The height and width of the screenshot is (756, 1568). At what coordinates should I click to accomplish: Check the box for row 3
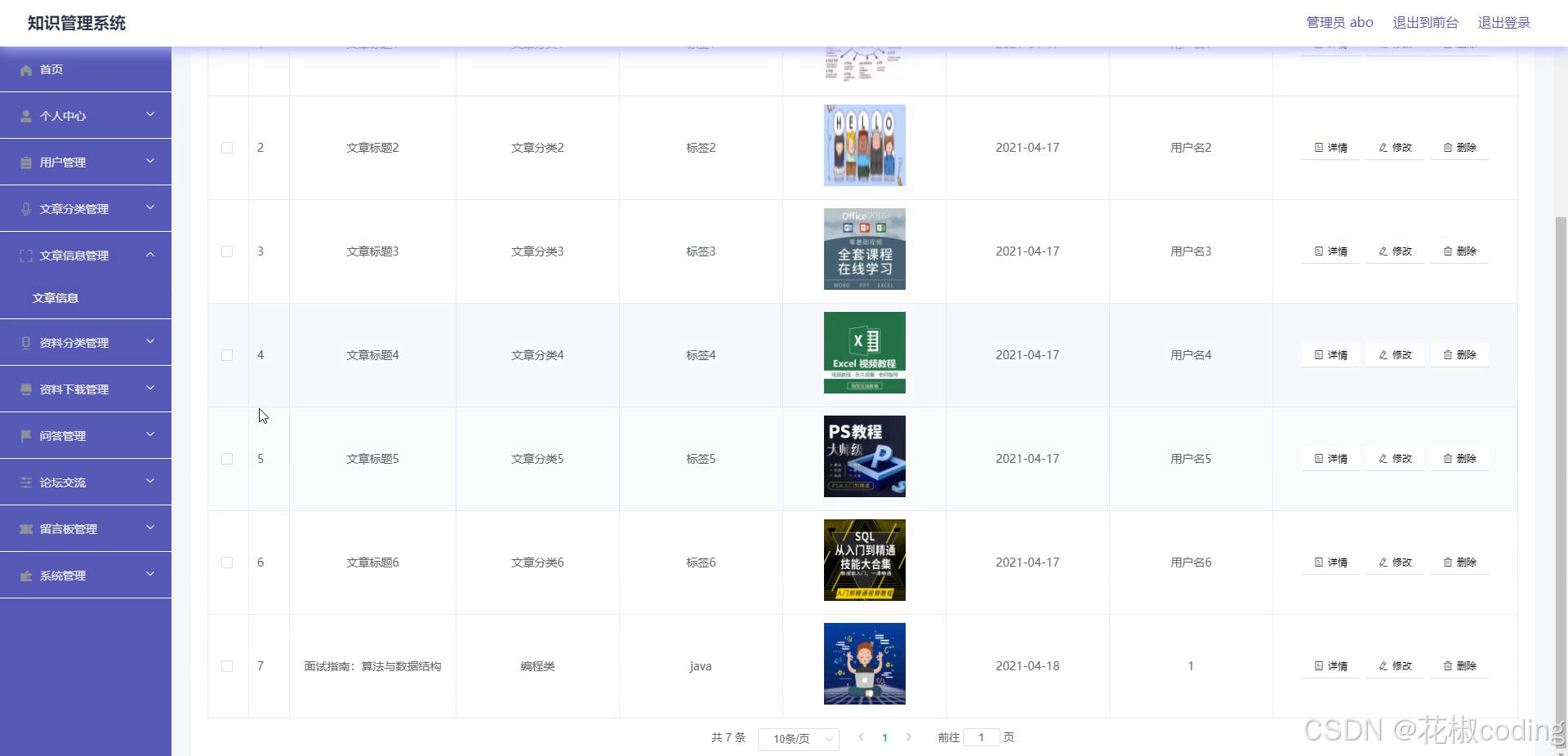click(227, 251)
